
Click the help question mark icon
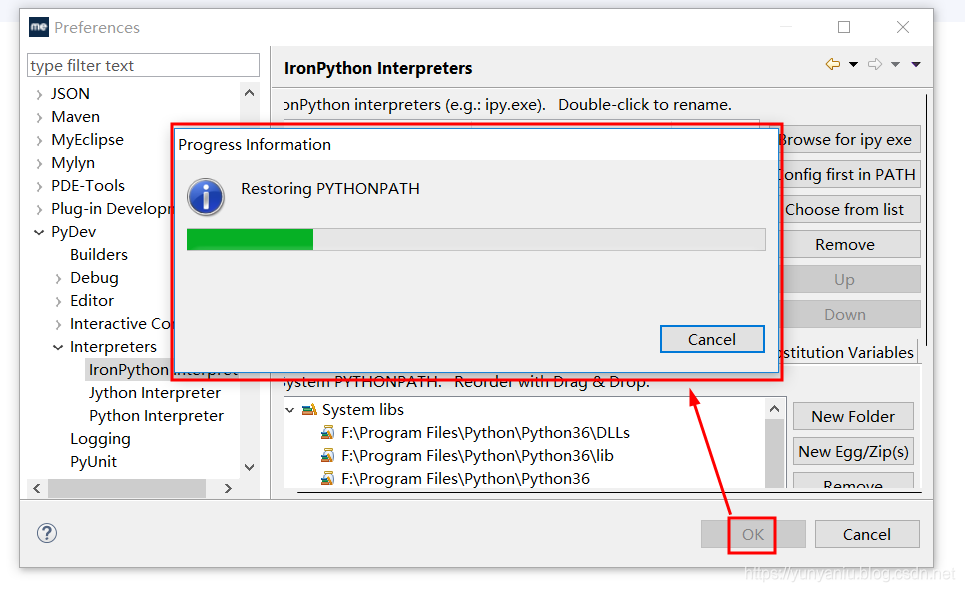pyautogui.click(x=47, y=533)
